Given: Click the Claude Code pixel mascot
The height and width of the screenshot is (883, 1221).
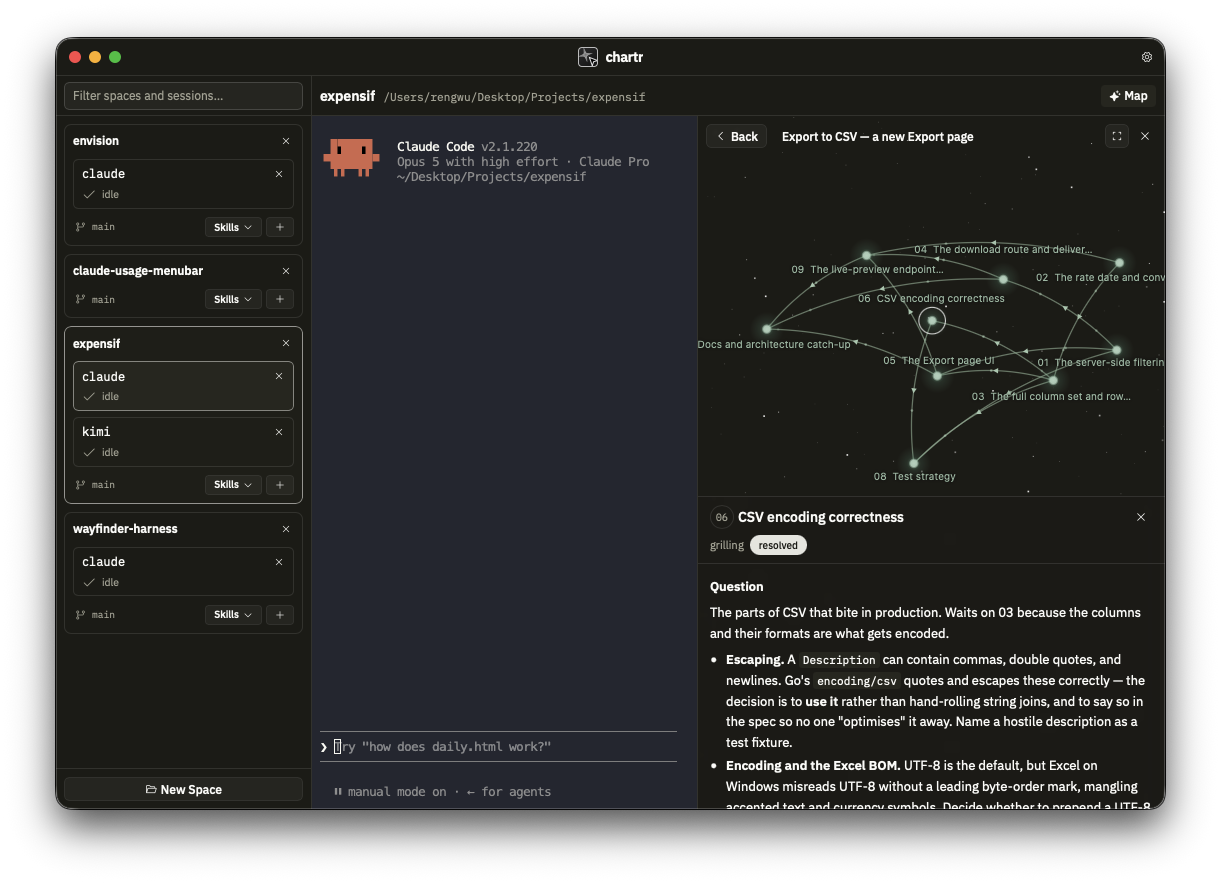Looking at the screenshot, I should pyautogui.click(x=351, y=157).
